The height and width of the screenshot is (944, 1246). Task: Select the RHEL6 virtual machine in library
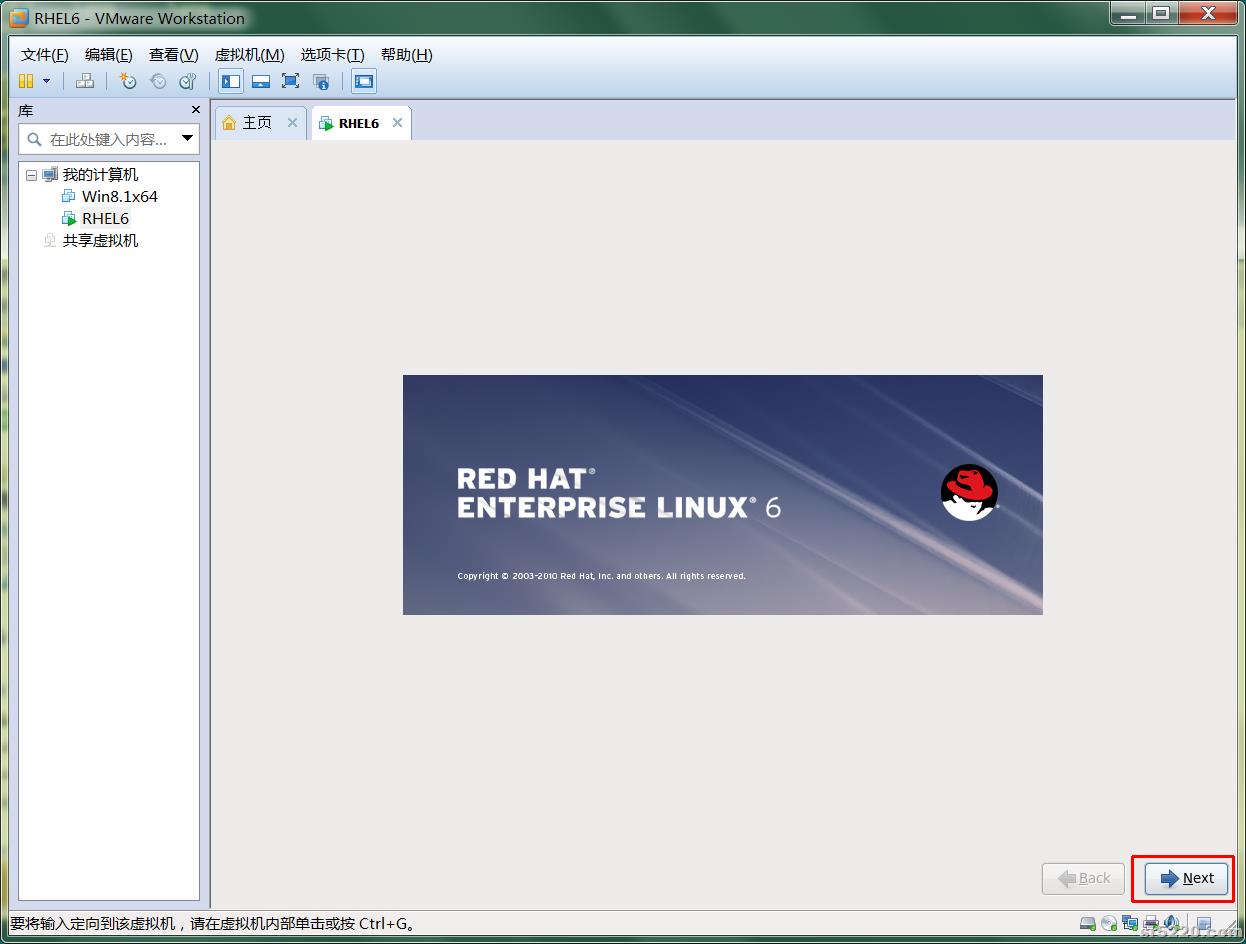[x=105, y=219]
